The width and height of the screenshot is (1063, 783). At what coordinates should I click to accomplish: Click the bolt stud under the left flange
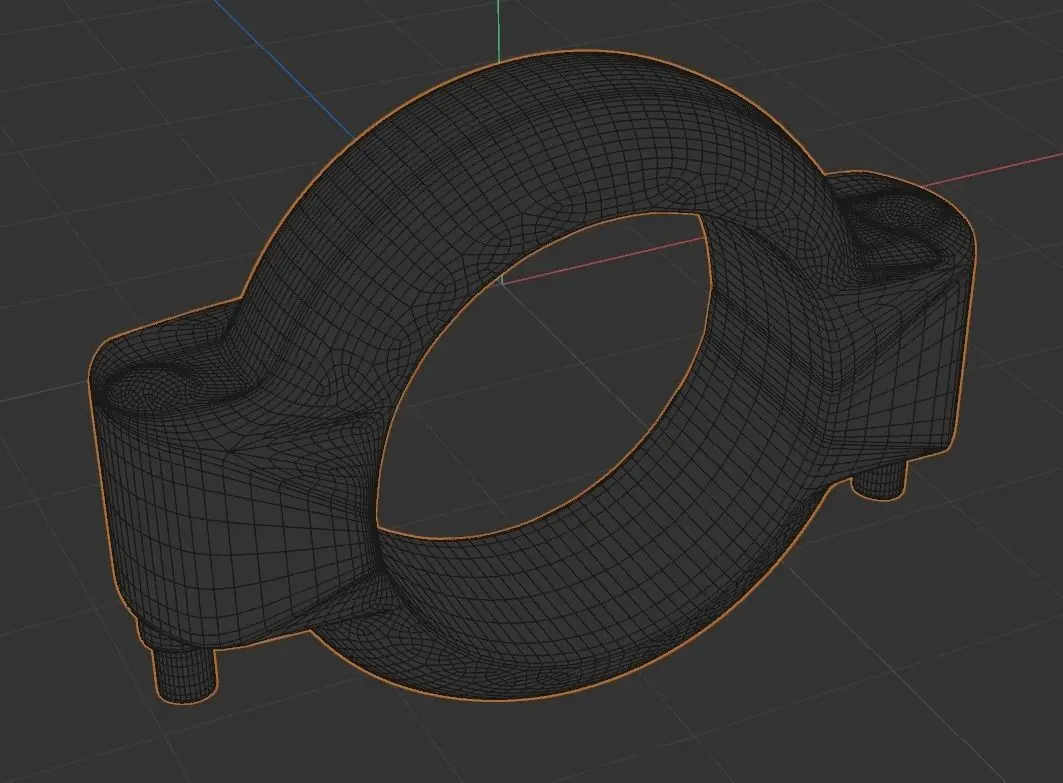tap(184, 675)
